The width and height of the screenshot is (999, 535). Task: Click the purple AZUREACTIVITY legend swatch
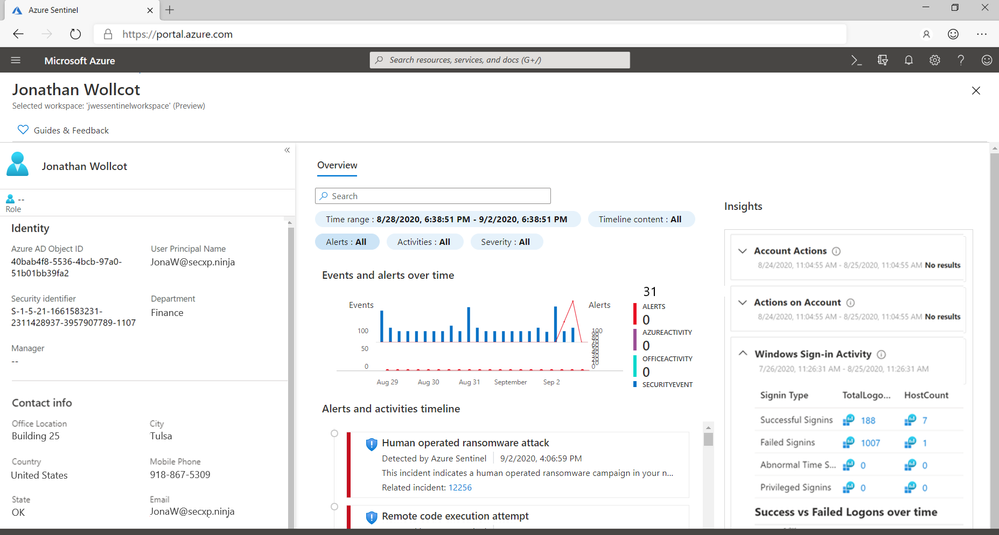(635, 341)
